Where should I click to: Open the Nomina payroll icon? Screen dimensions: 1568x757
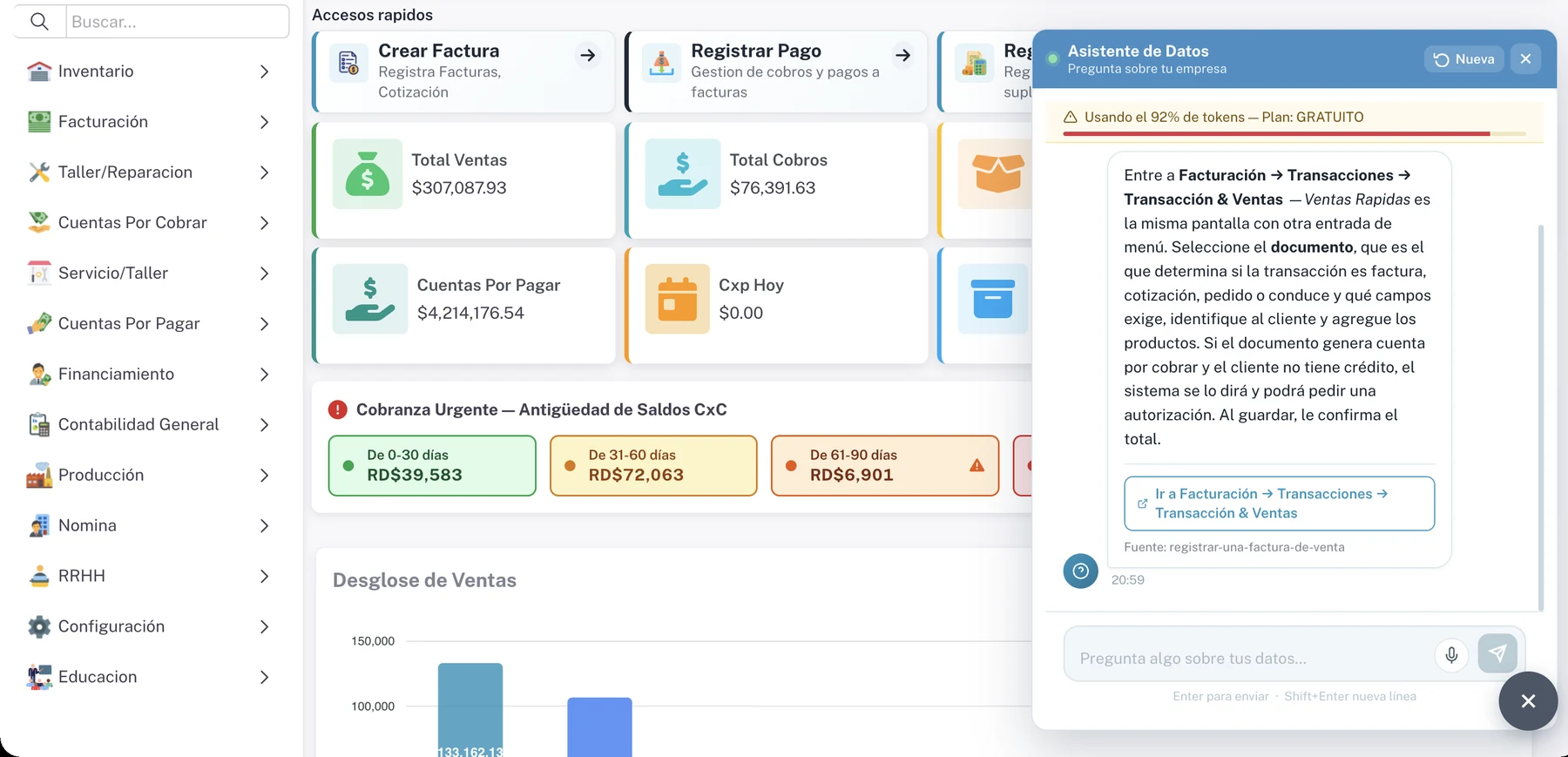pyautogui.click(x=39, y=526)
